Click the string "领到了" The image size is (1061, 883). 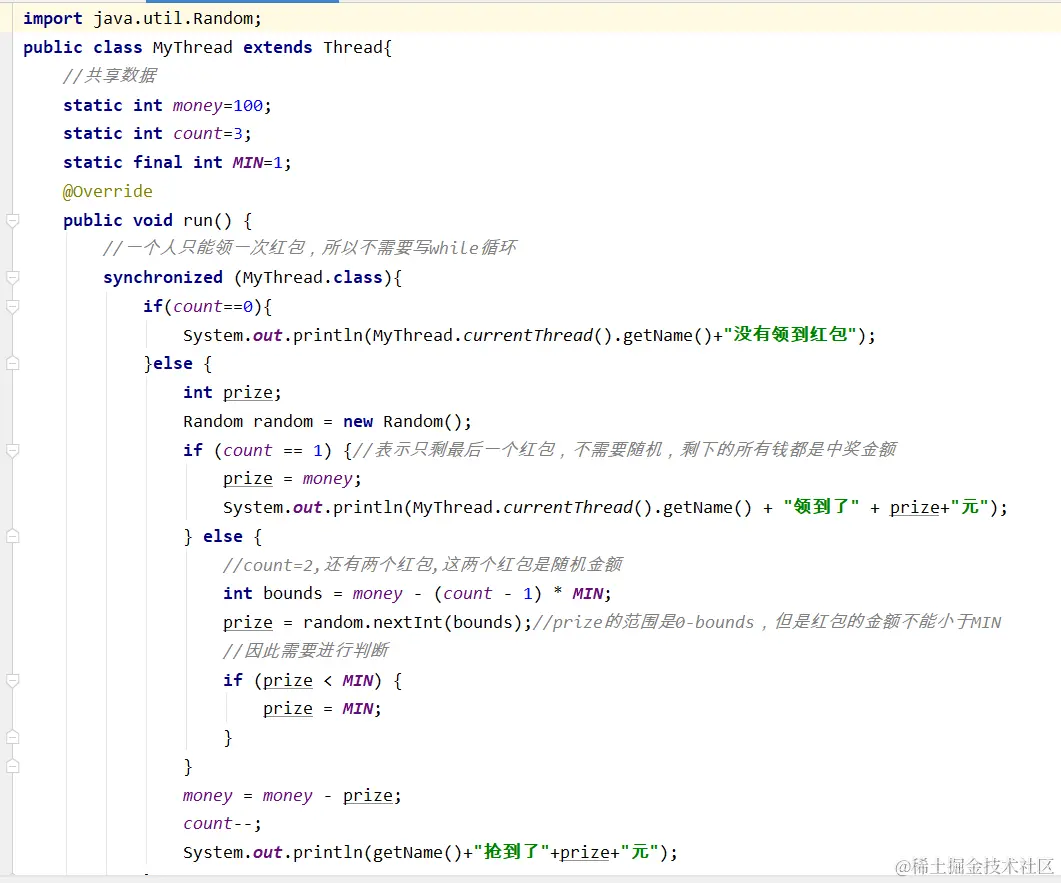coord(821,507)
